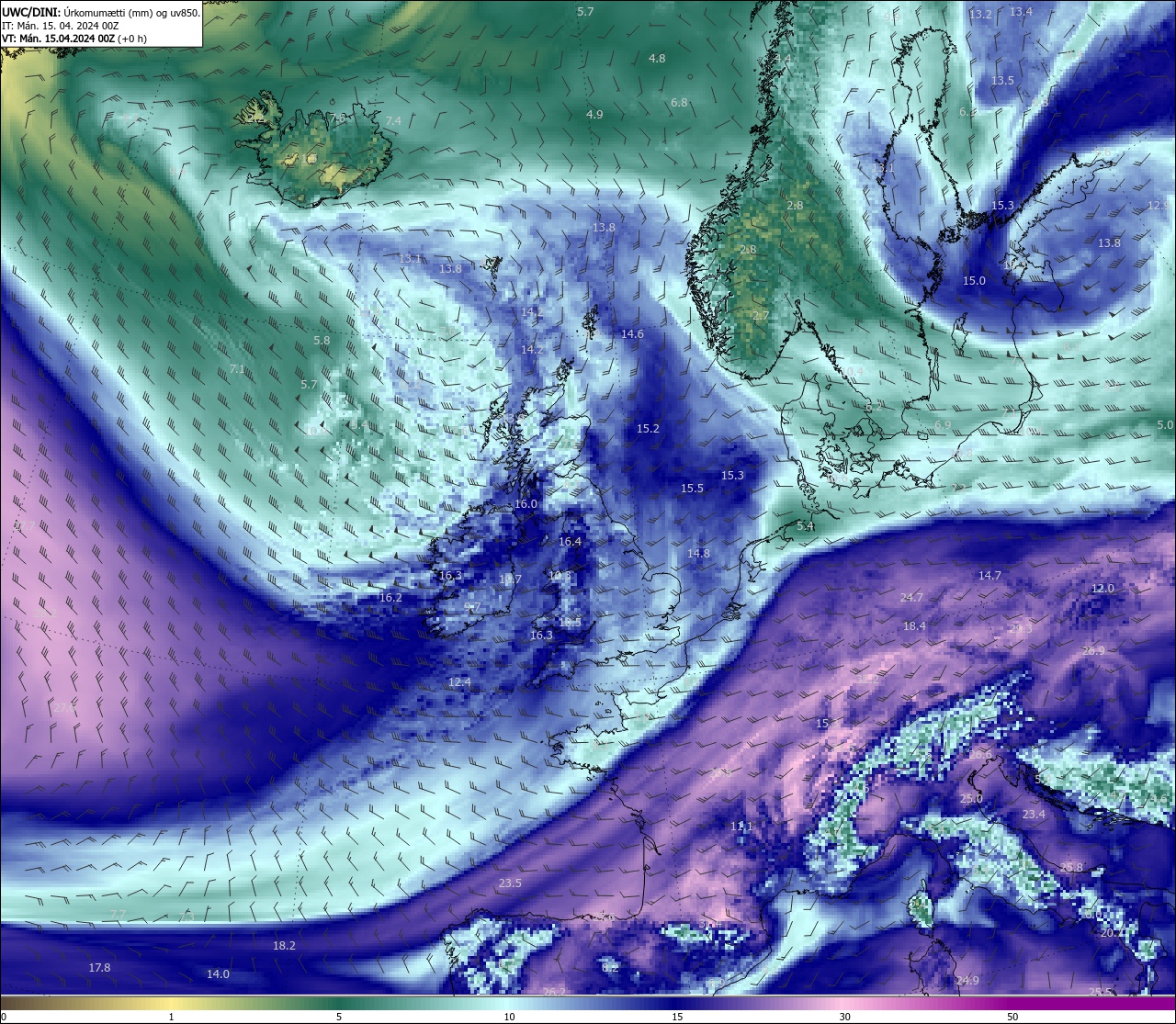Image resolution: width=1176 pixels, height=1024 pixels.
Task: Click the 'IT: Mán. 15. 04. 2024 00Z' line
Action: click(61, 26)
